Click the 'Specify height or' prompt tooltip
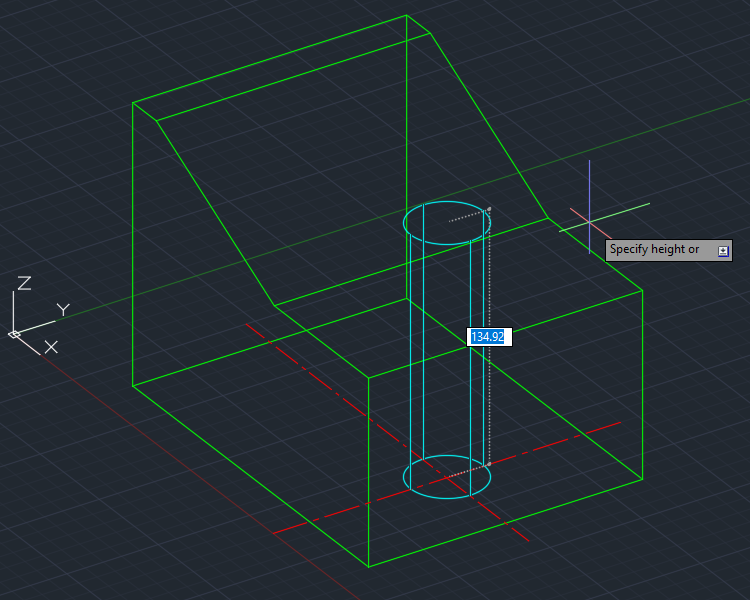 pos(669,250)
